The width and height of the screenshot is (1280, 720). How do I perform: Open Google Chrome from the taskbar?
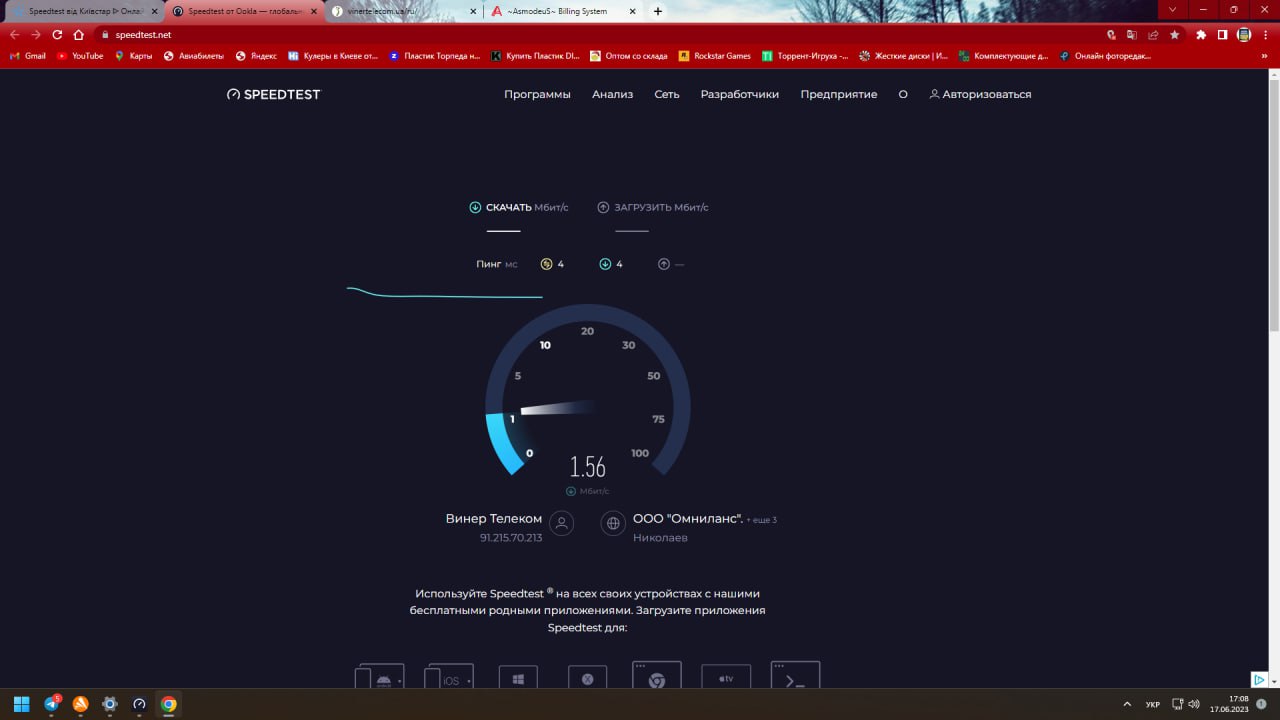click(x=169, y=704)
